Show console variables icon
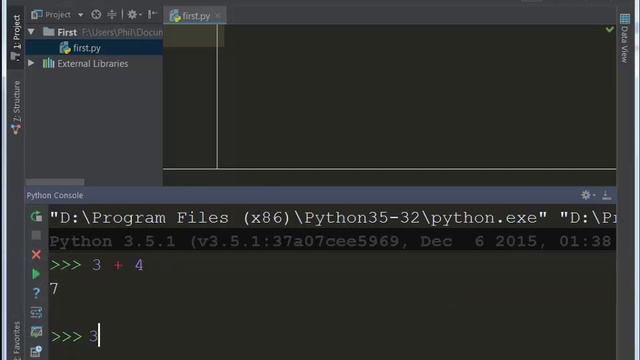This screenshot has width=640, height=360. pos(36,331)
